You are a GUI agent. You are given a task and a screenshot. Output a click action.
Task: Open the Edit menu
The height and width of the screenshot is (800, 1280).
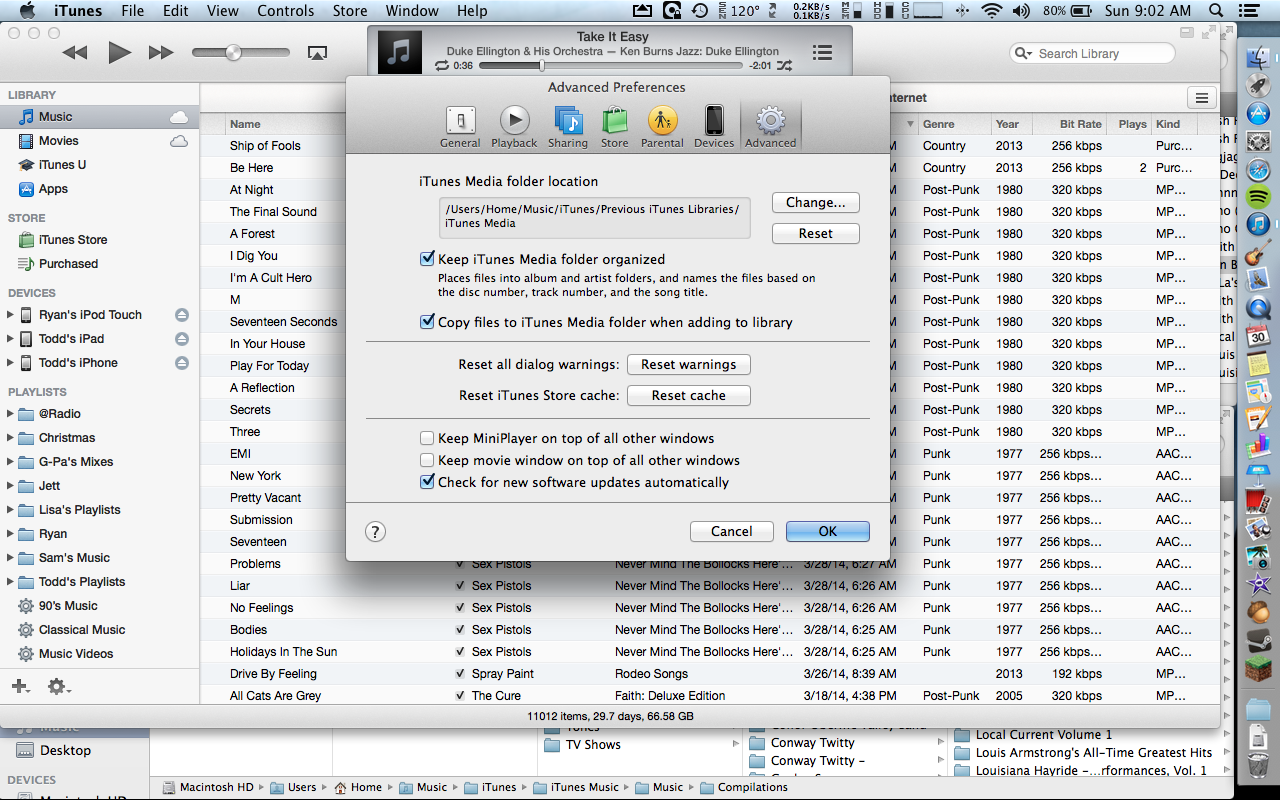point(176,11)
